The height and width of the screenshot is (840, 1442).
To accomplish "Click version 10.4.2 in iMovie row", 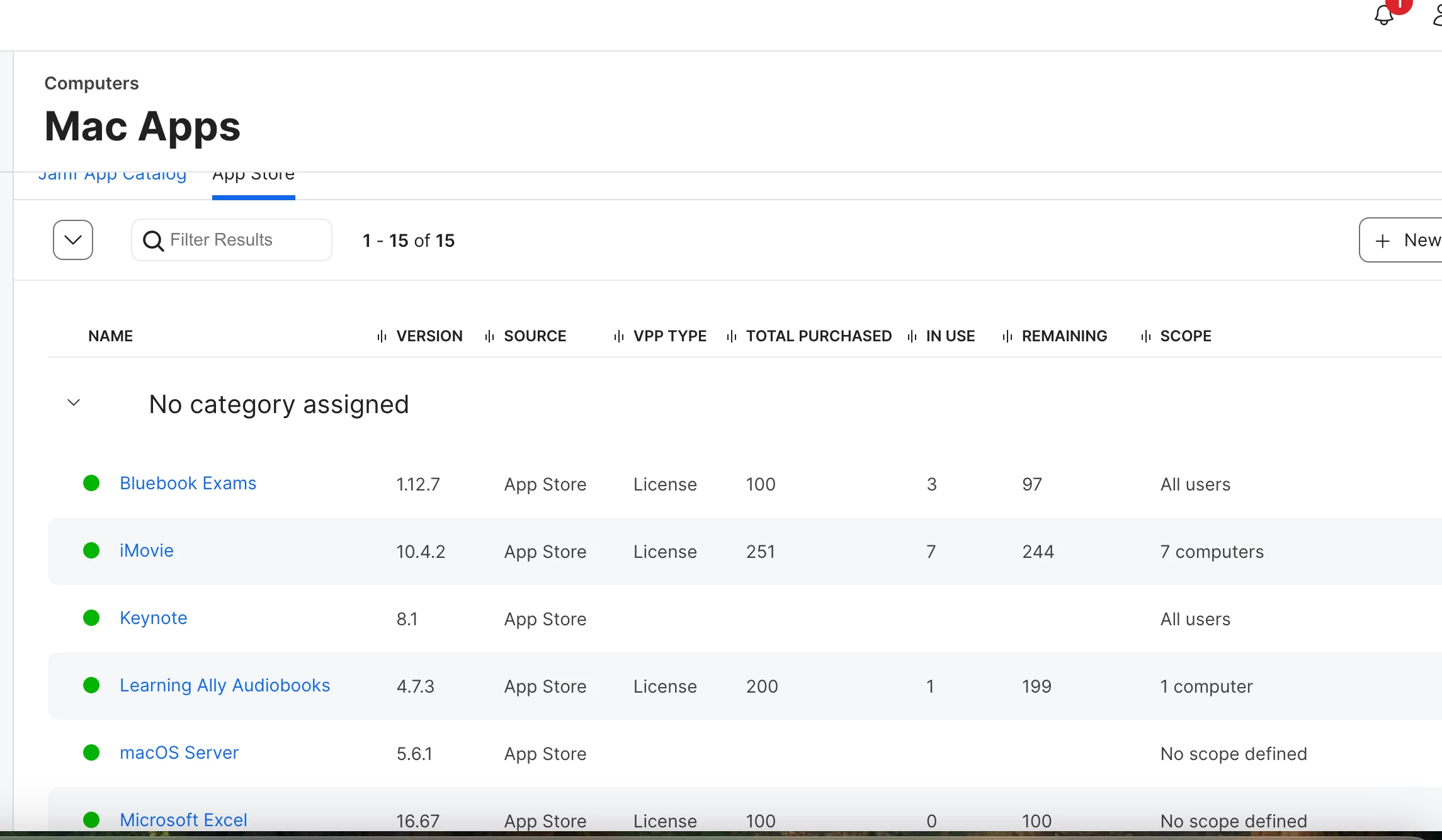I will 421,552.
